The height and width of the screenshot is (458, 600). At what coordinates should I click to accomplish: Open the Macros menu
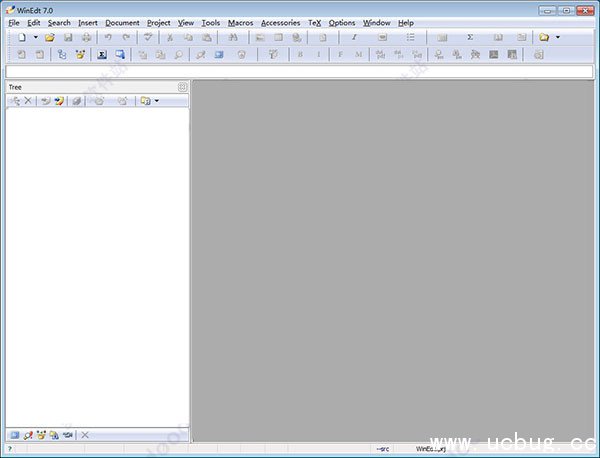point(240,22)
